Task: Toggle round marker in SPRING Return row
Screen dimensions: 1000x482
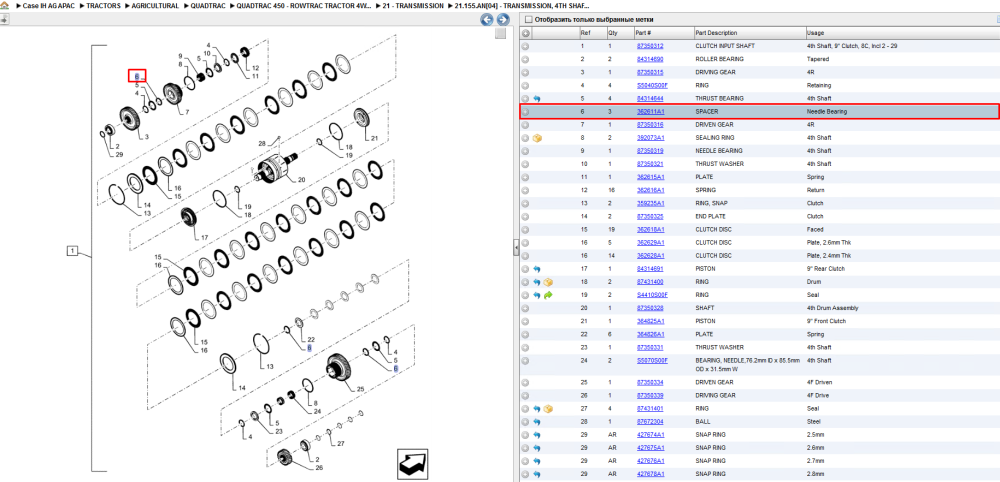Action: [x=526, y=191]
